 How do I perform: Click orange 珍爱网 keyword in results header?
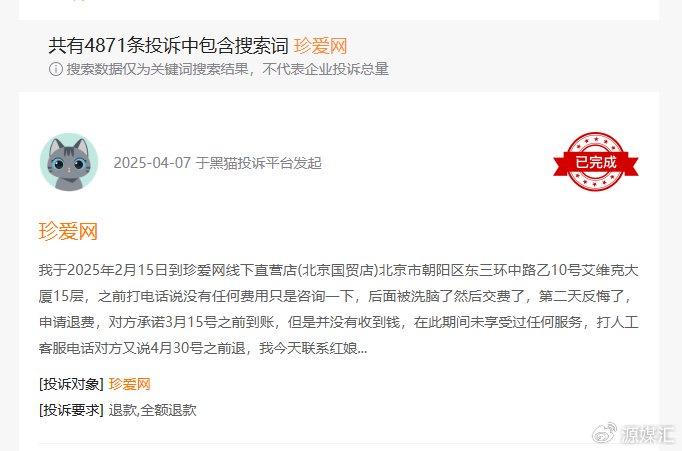(320, 46)
